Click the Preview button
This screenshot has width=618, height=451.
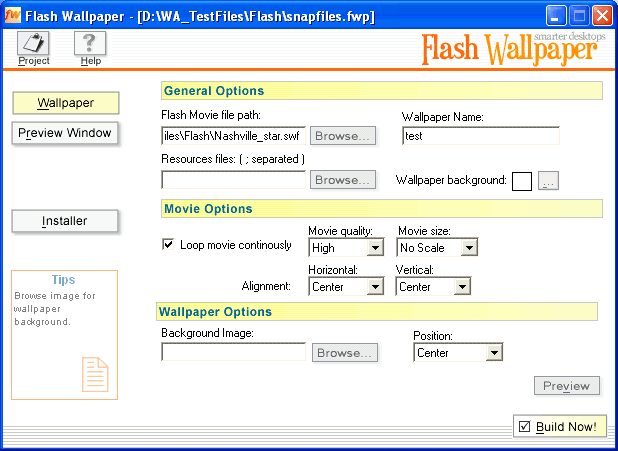(x=567, y=386)
